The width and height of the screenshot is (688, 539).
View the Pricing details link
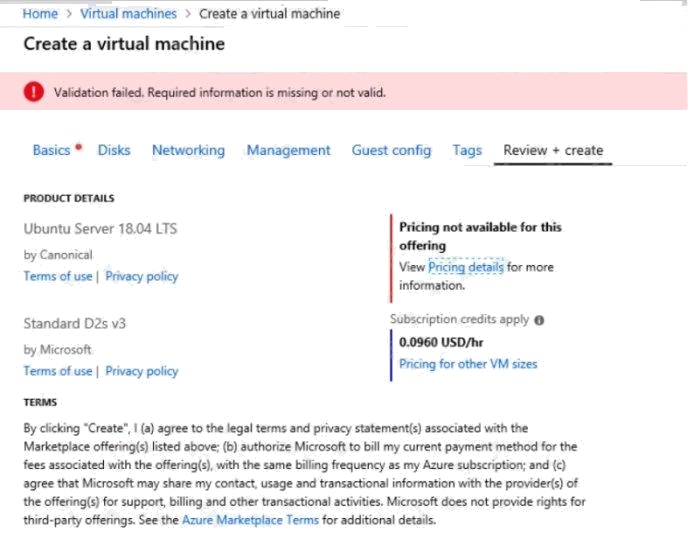pyautogui.click(x=465, y=267)
